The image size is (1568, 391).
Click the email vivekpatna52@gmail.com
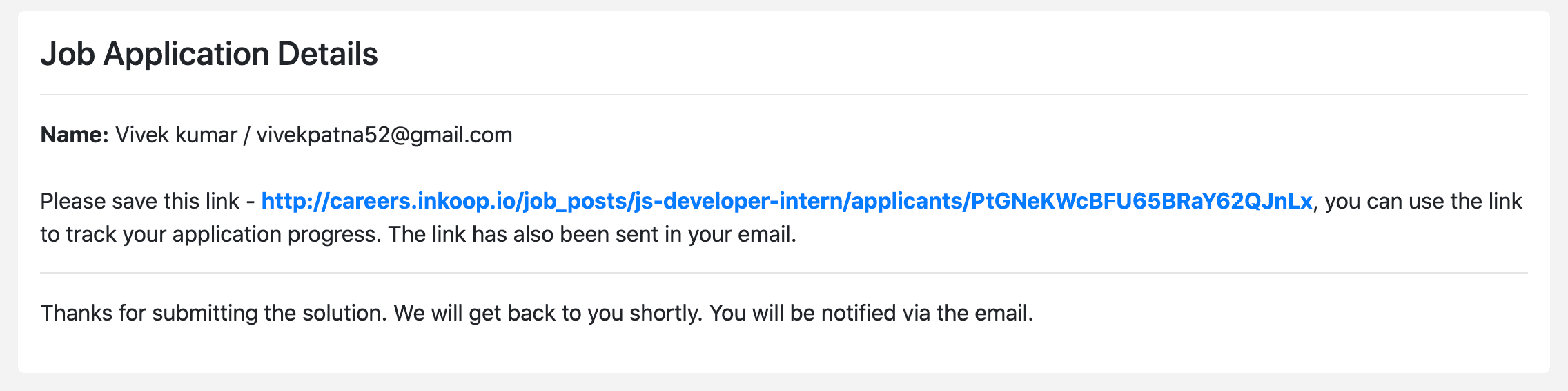pos(384,135)
